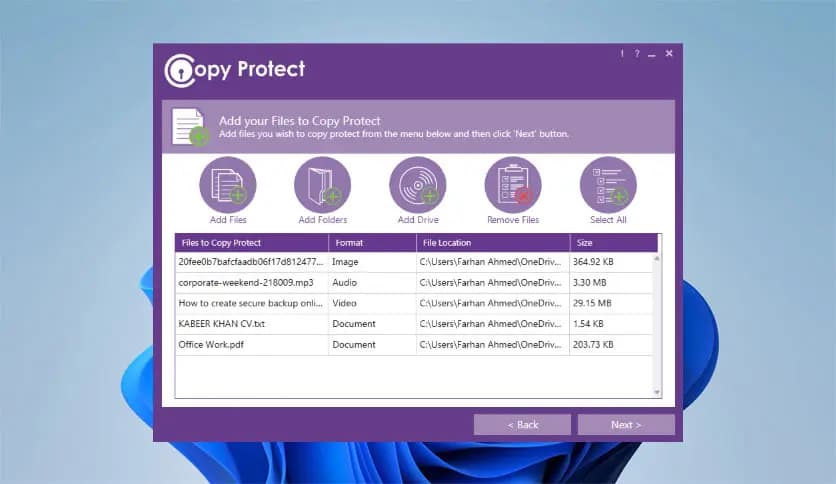Select KABEER KHAN CV.txt file

click(414, 324)
